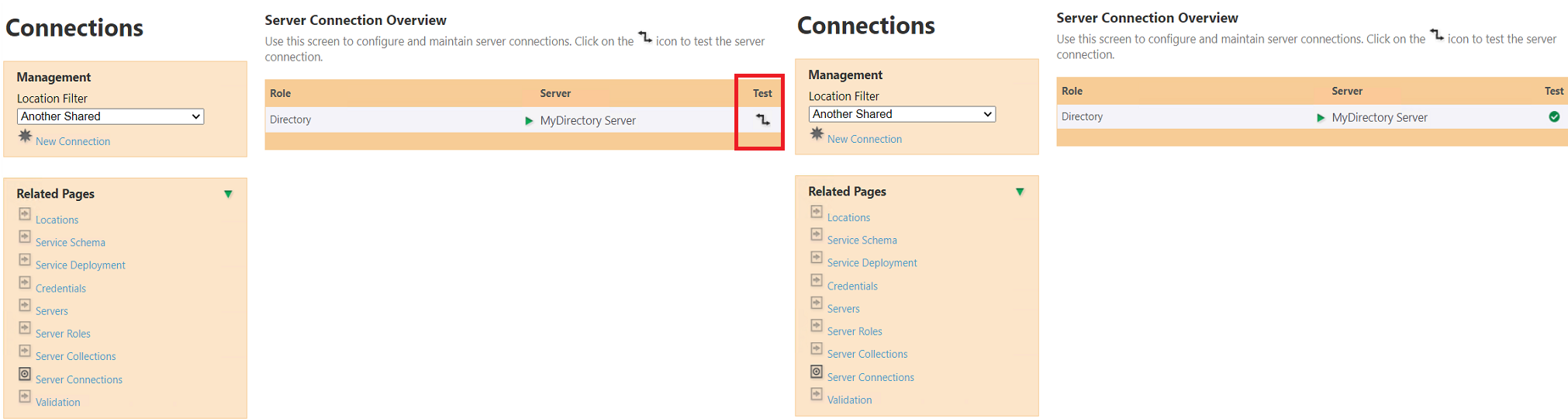The width and height of the screenshot is (1568, 419).
Task: Collapse the left Related Pages panel with the green triangle
Action: 228,194
